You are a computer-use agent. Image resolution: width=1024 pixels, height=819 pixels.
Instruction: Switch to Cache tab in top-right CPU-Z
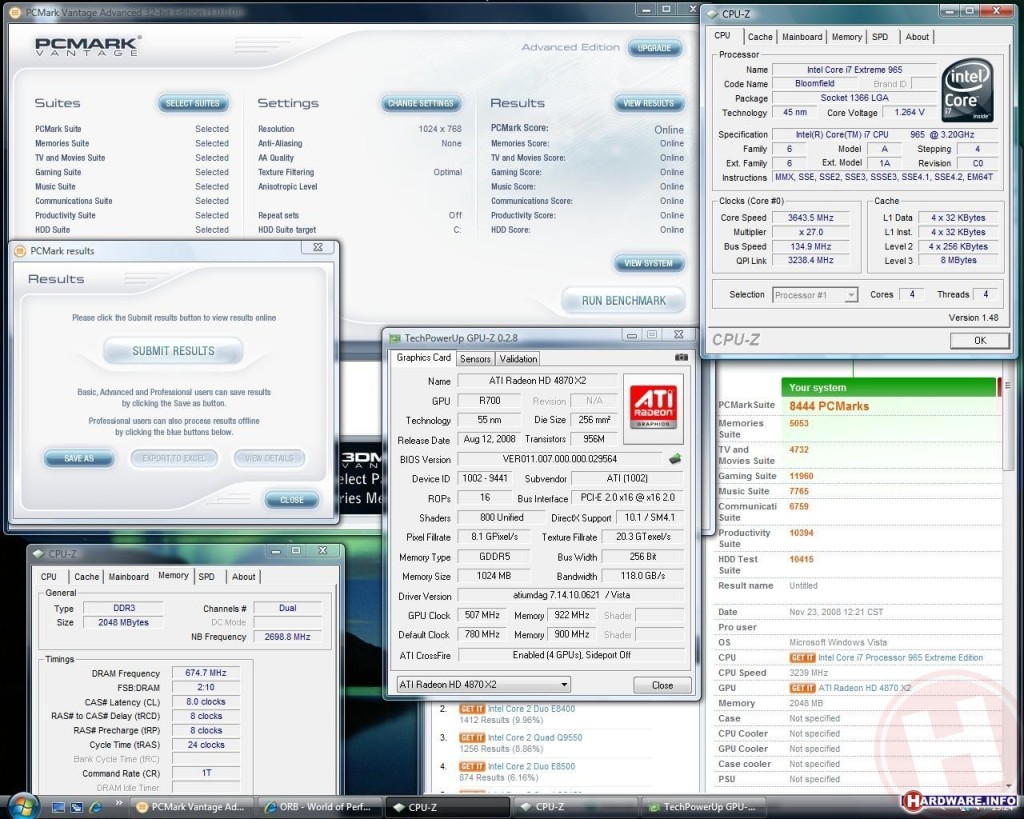(x=760, y=37)
